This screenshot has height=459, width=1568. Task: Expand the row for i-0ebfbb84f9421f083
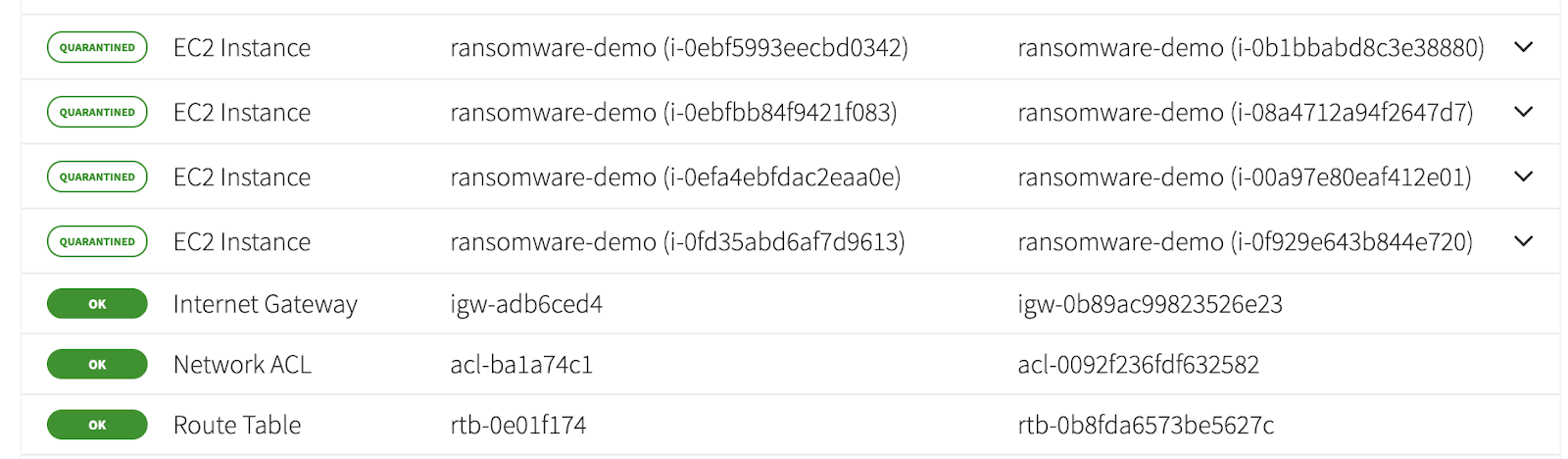tap(1523, 112)
